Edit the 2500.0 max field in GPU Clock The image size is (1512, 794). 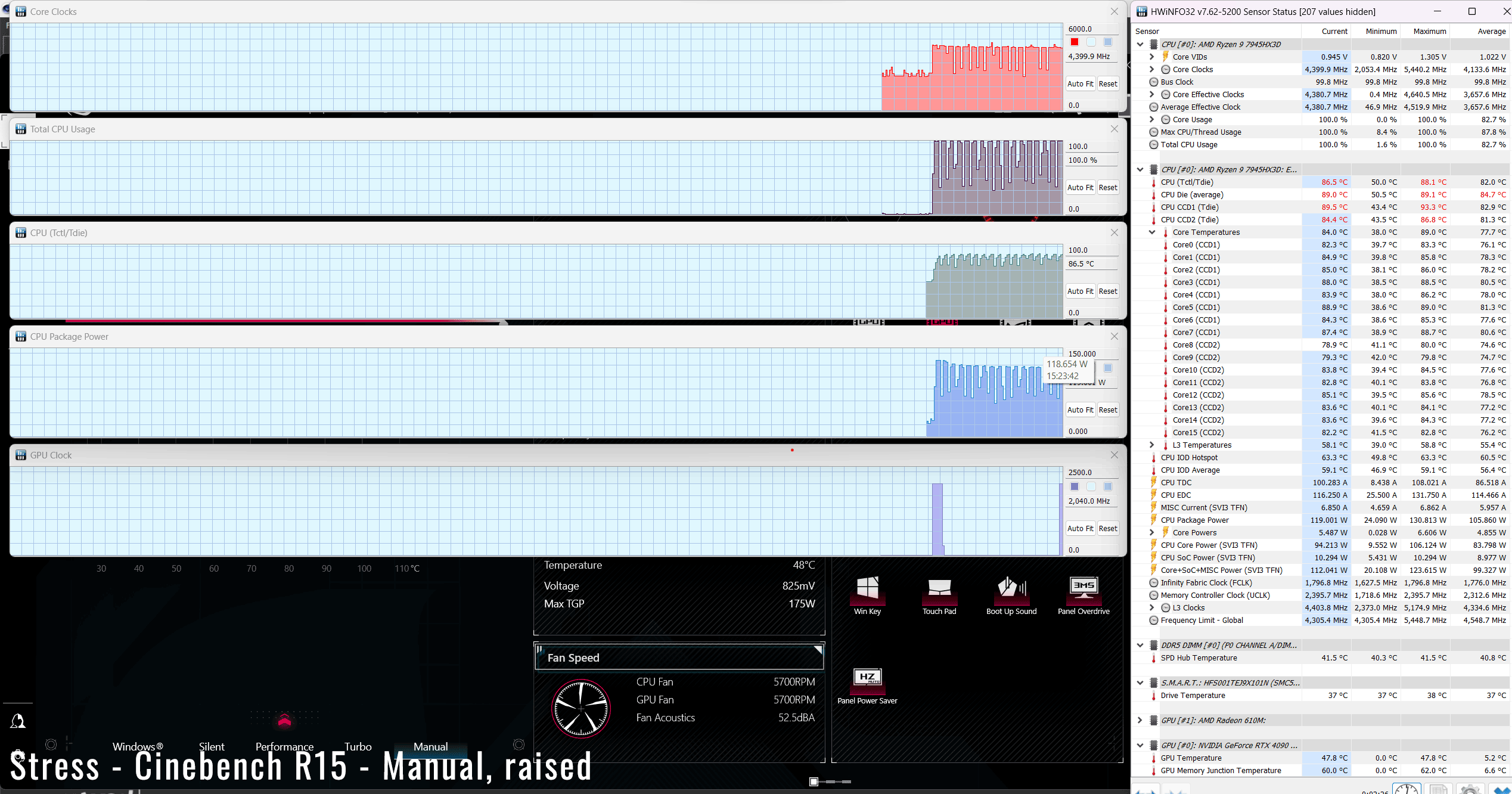[x=1092, y=473]
